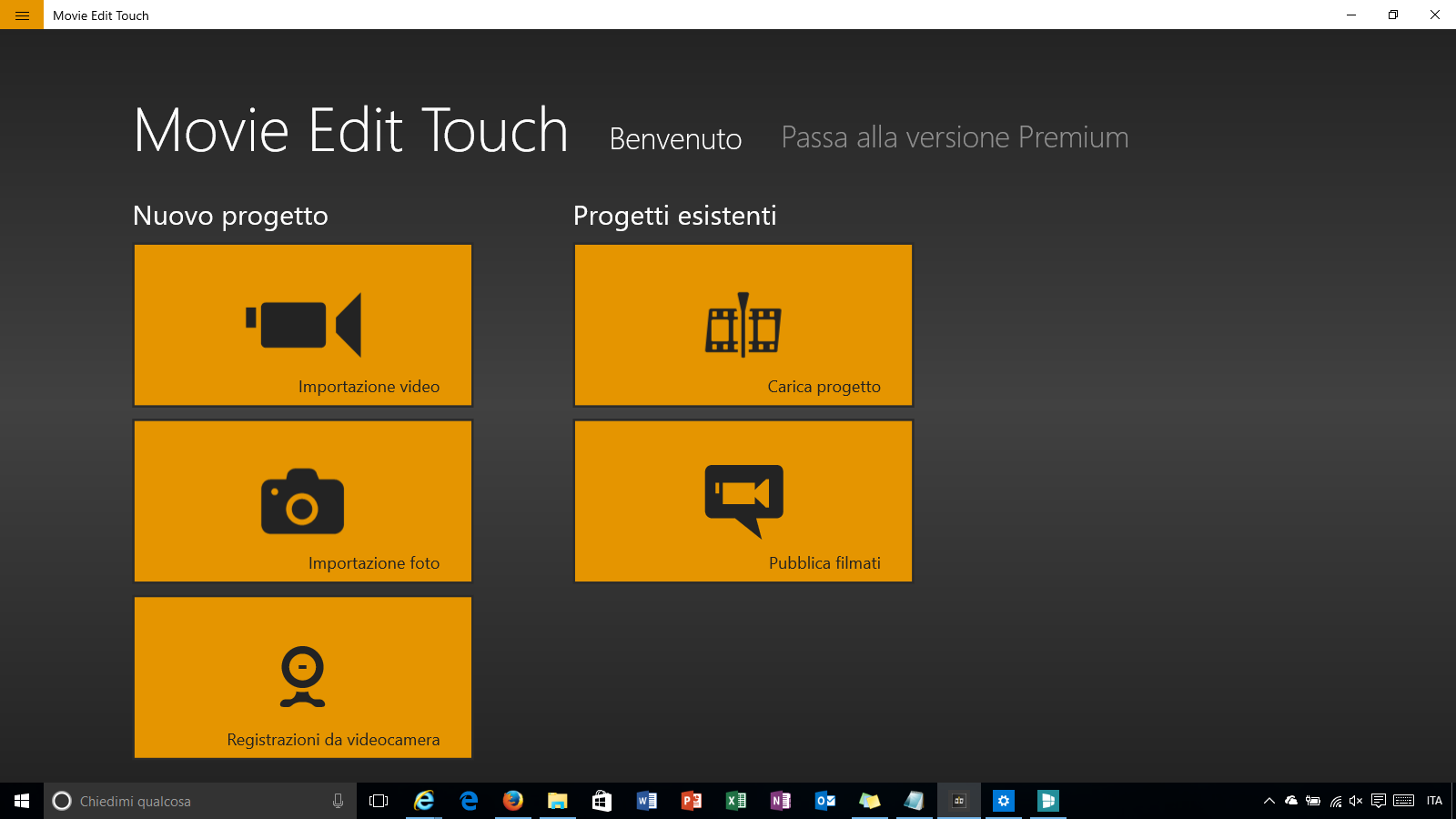
Task: Open the Importazione video tile
Action: 303,325
